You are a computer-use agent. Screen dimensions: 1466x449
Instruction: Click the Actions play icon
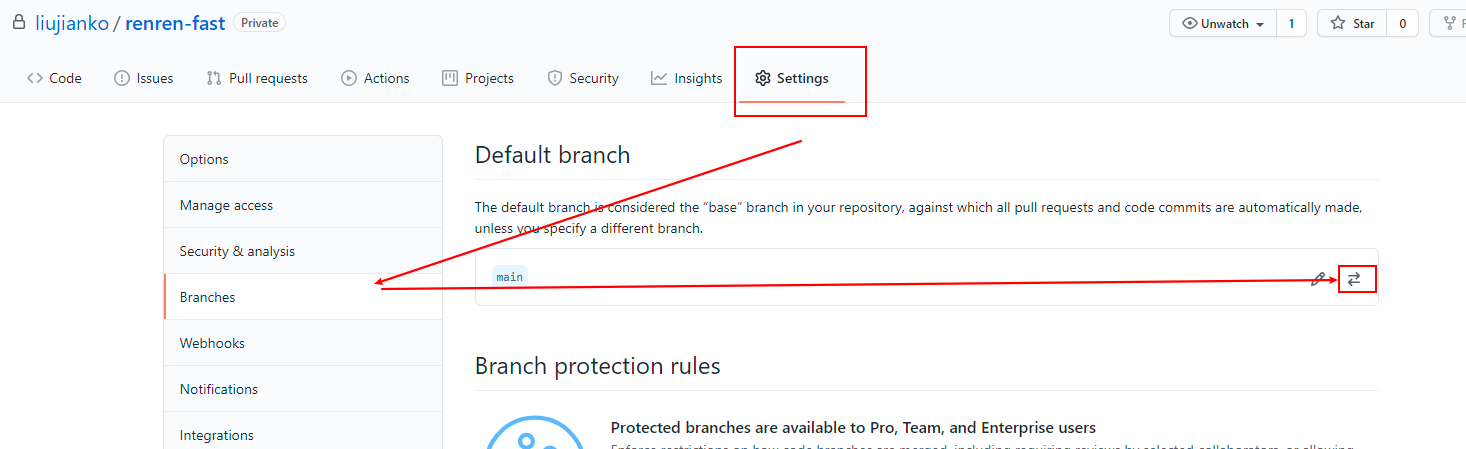(x=349, y=78)
